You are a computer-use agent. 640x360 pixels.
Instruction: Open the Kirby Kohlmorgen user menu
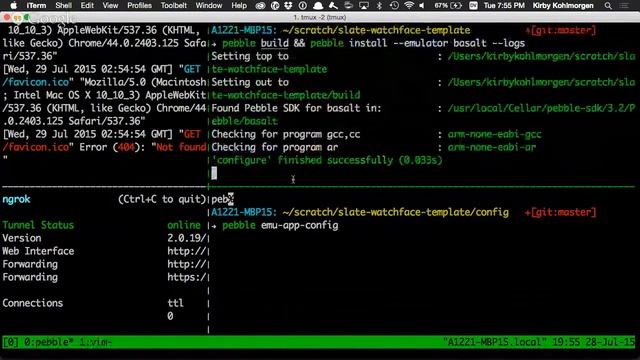click(x=563, y=5)
